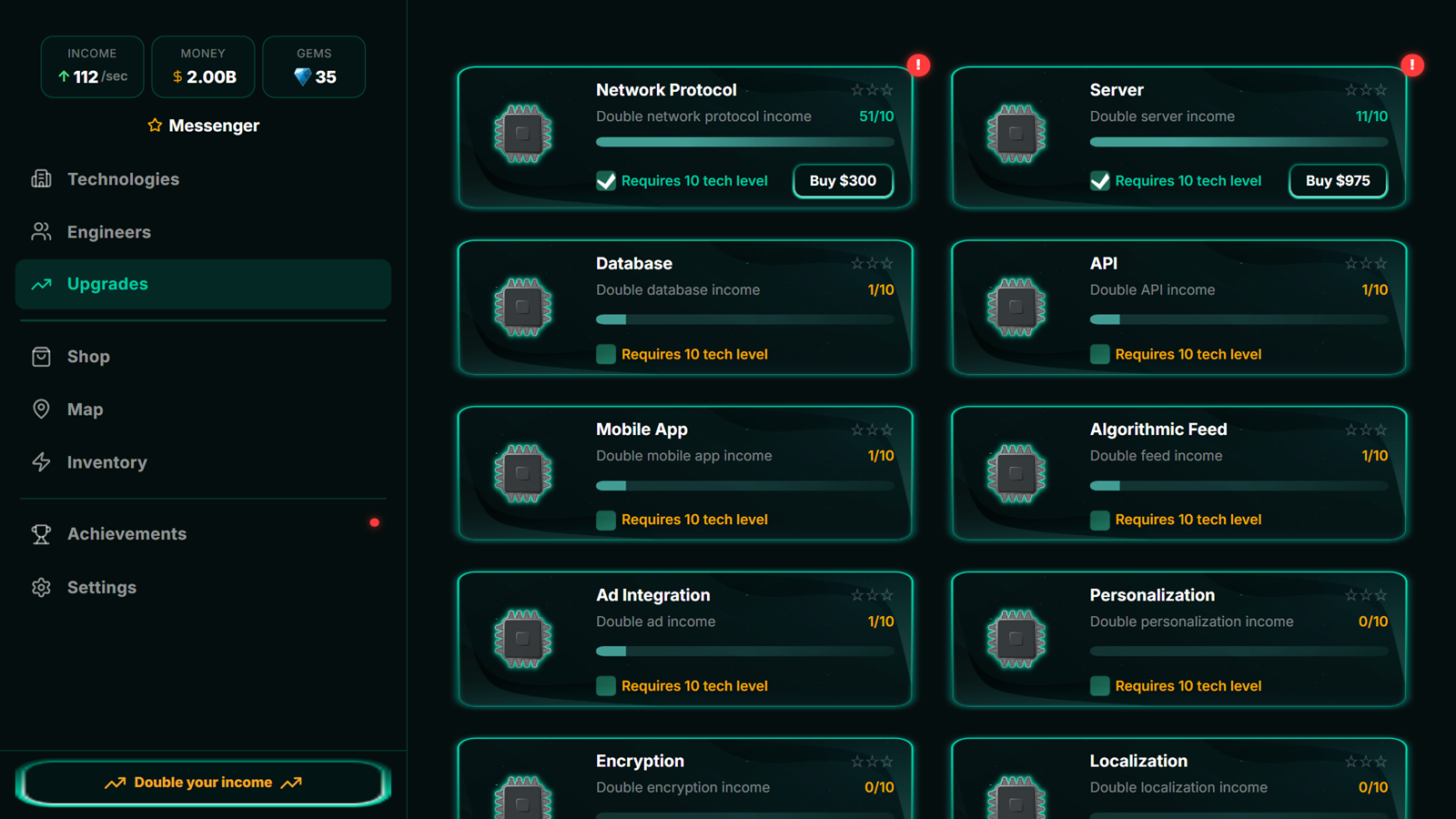This screenshot has width=1456, height=819.
Task: Open the Engineers menu
Action: (204, 232)
